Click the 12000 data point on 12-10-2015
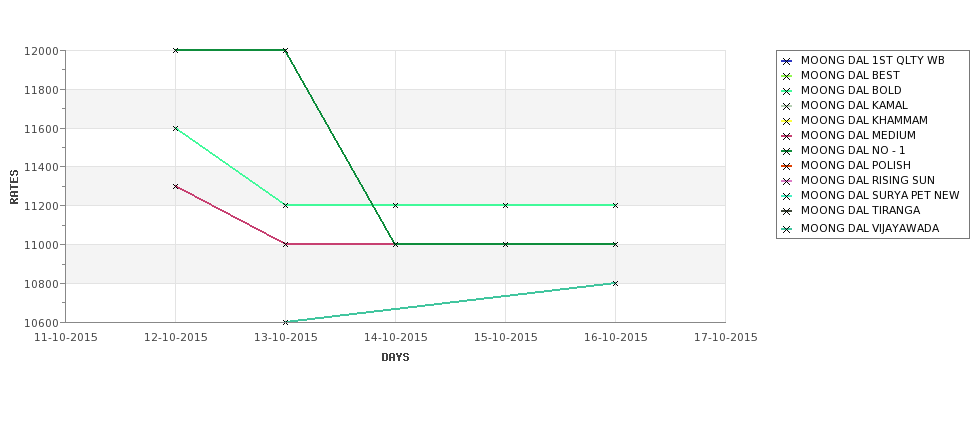The image size is (975, 429). pyautogui.click(x=175, y=50)
